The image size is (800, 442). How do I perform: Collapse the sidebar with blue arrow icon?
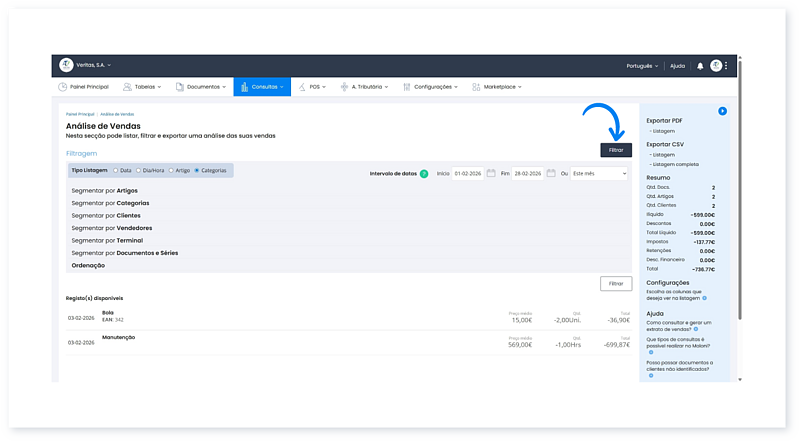pos(722,111)
